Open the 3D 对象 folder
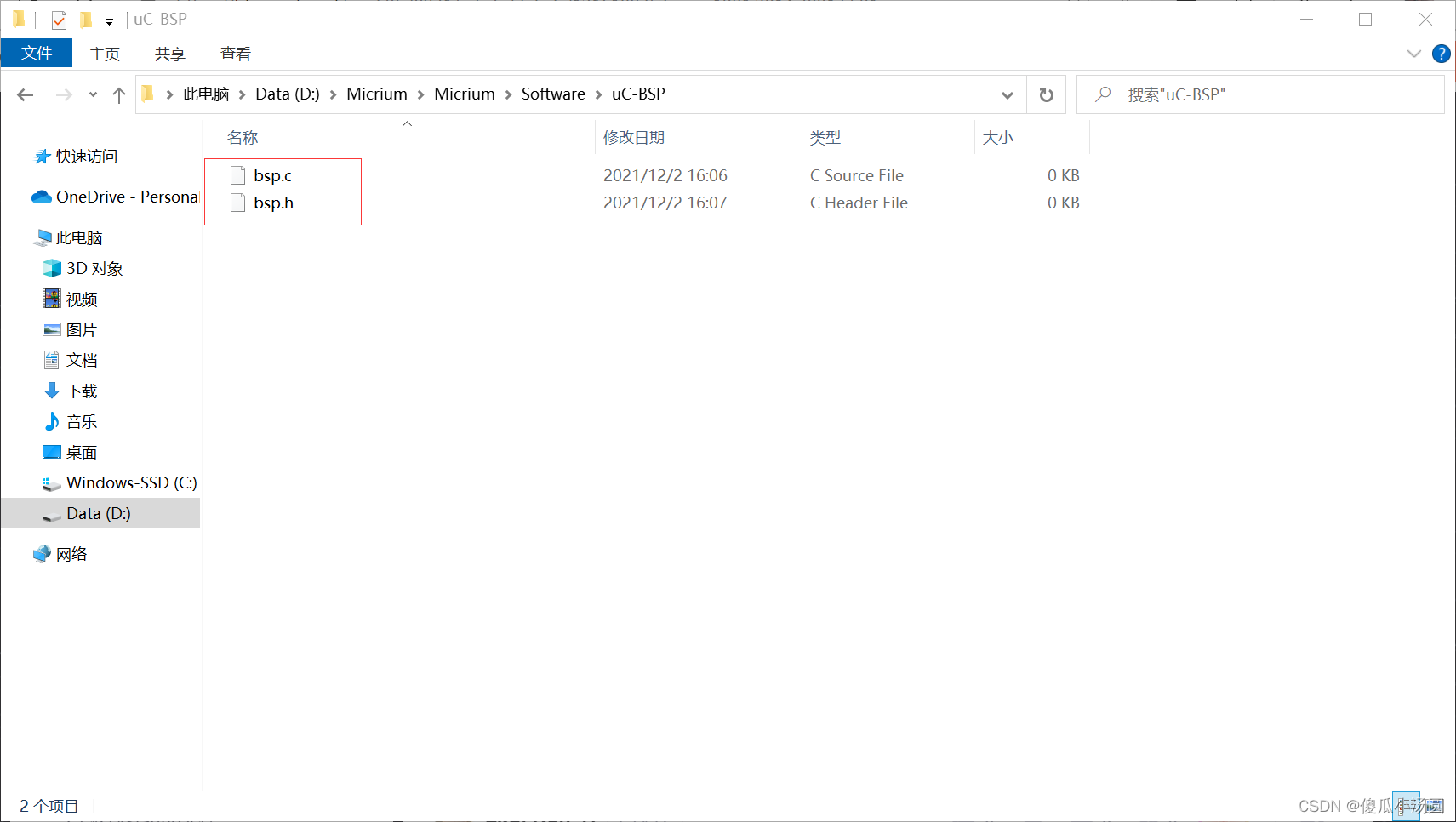1456x822 pixels. click(x=94, y=268)
